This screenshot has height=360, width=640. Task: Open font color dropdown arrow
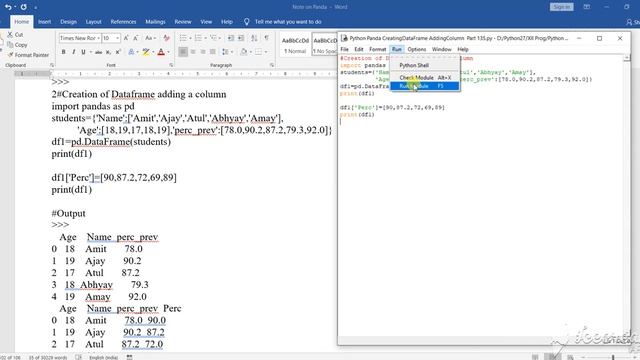168,52
